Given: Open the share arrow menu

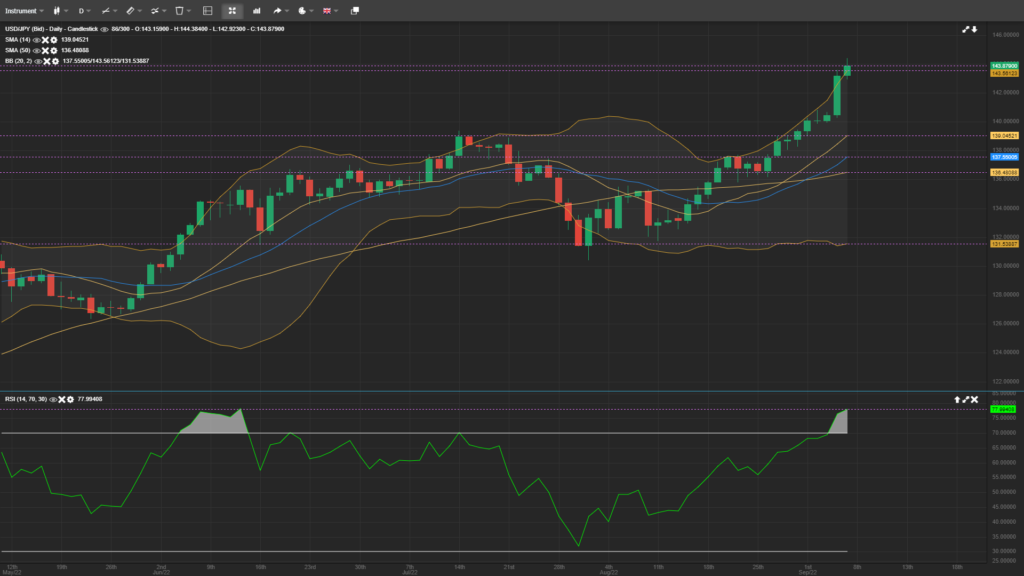Looking at the screenshot, I should (280, 10).
